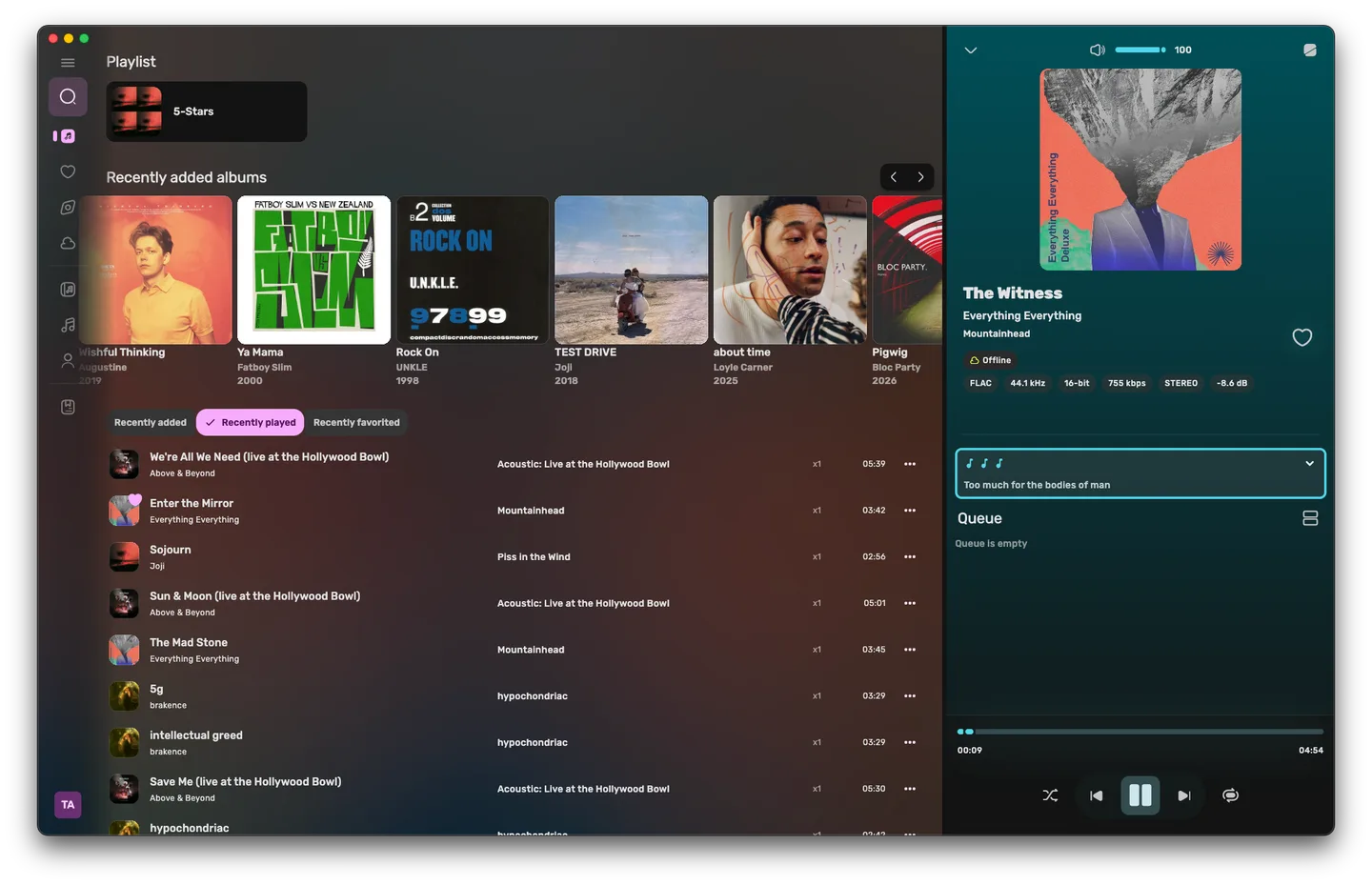1372x885 pixels.
Task: Click the 755 kbps bitrate badge
Action: coord(1126,383)
